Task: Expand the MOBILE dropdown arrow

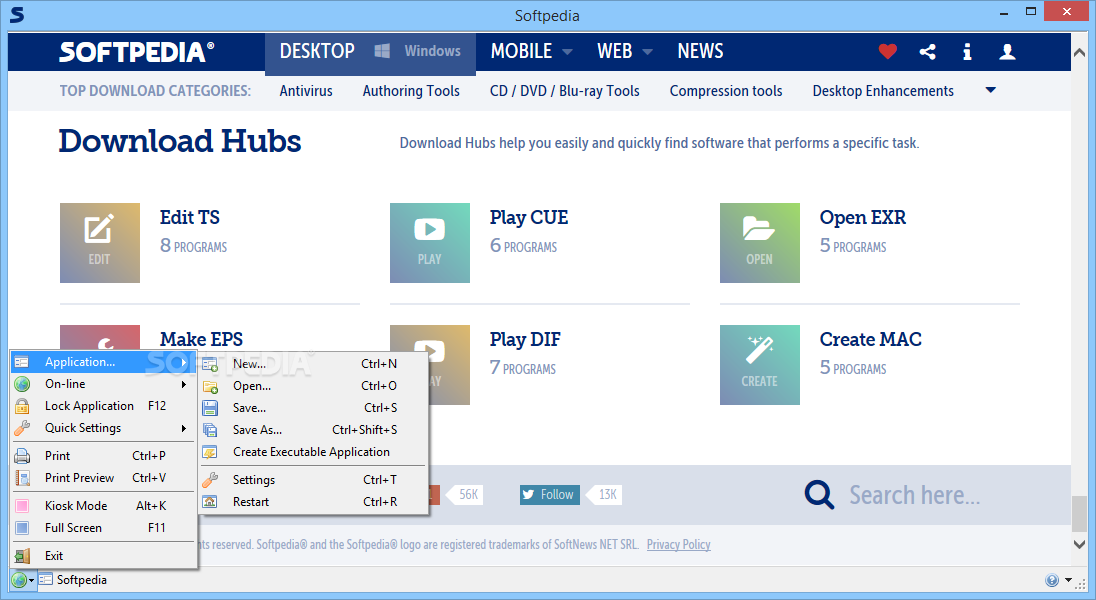Action: click(x=568, y=52)
